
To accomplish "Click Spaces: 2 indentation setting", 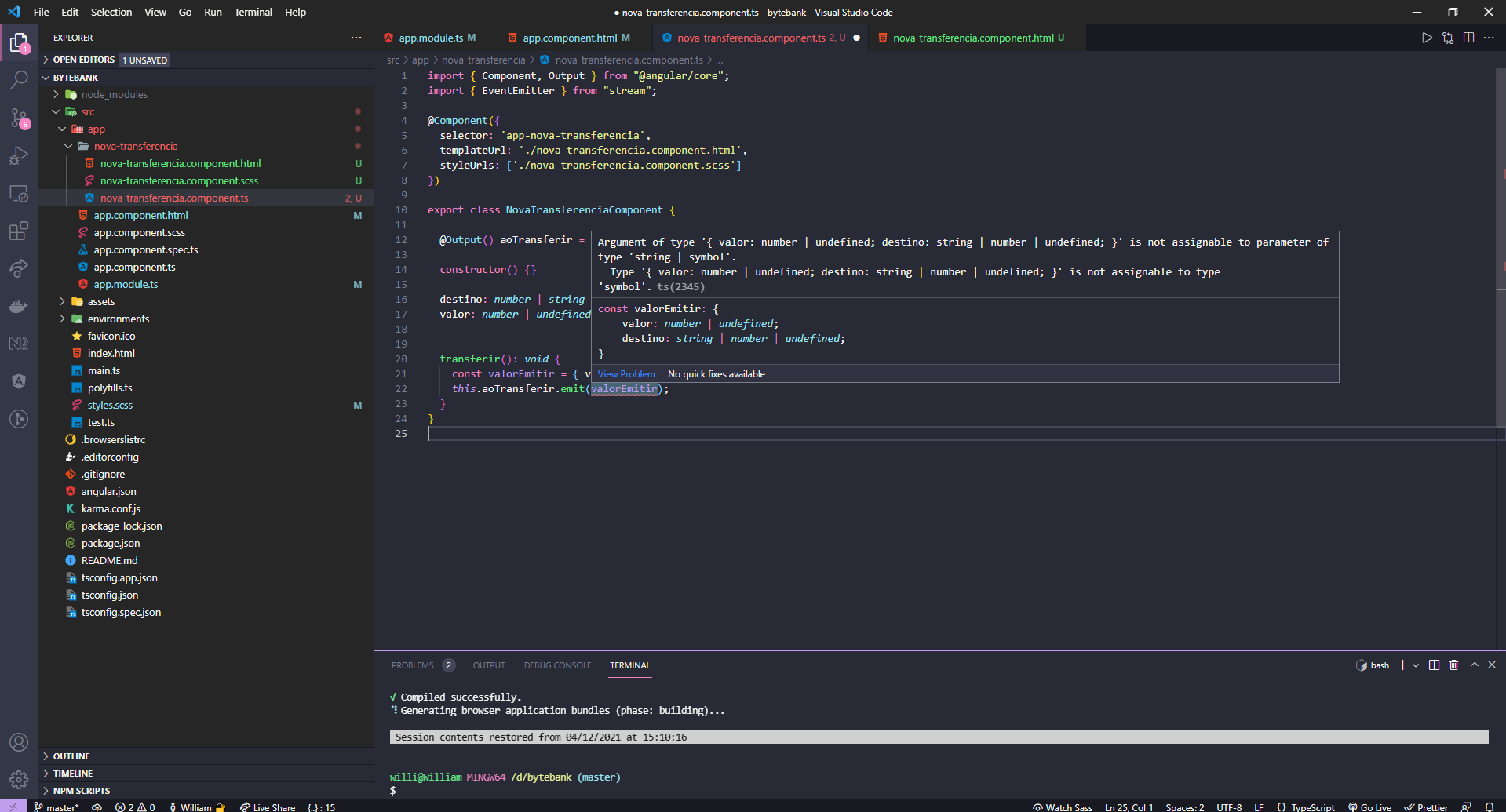I will [1185, 807].
